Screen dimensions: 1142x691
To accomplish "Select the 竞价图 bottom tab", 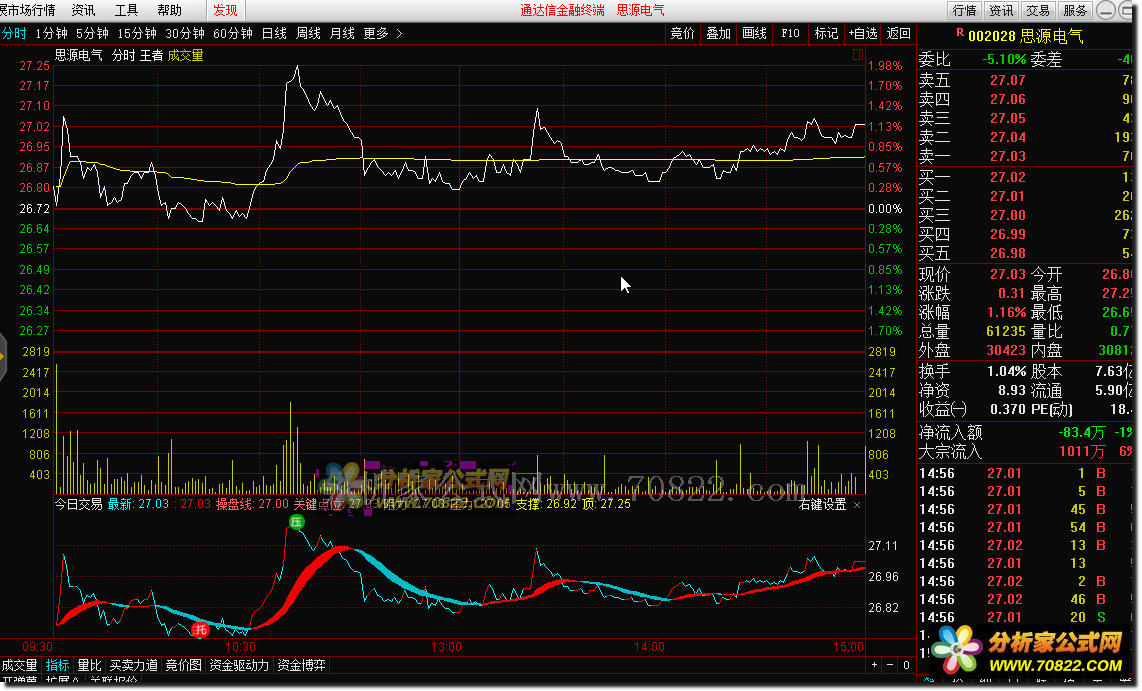I will point(184,666).
